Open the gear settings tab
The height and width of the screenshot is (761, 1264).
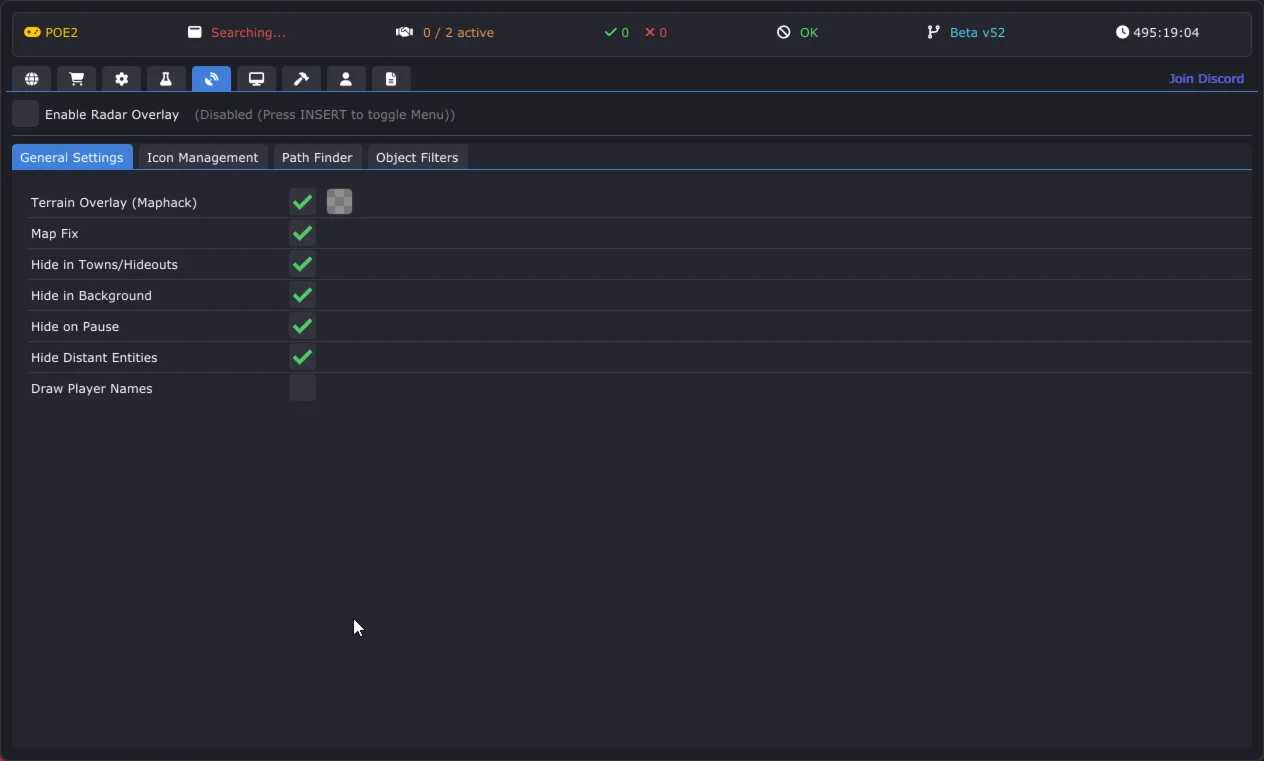(x=122, y=79)
